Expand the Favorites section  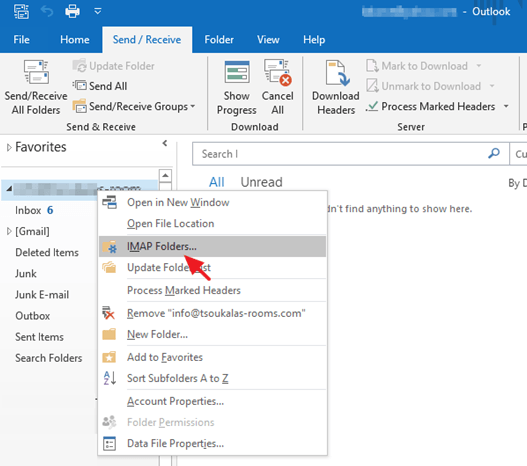click(x=9, y=147)
